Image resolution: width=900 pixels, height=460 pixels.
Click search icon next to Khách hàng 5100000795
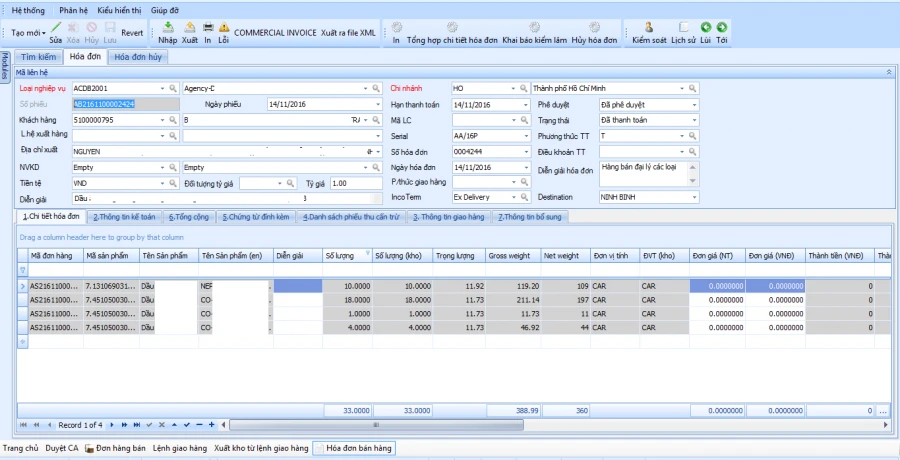tap(173, 120)
